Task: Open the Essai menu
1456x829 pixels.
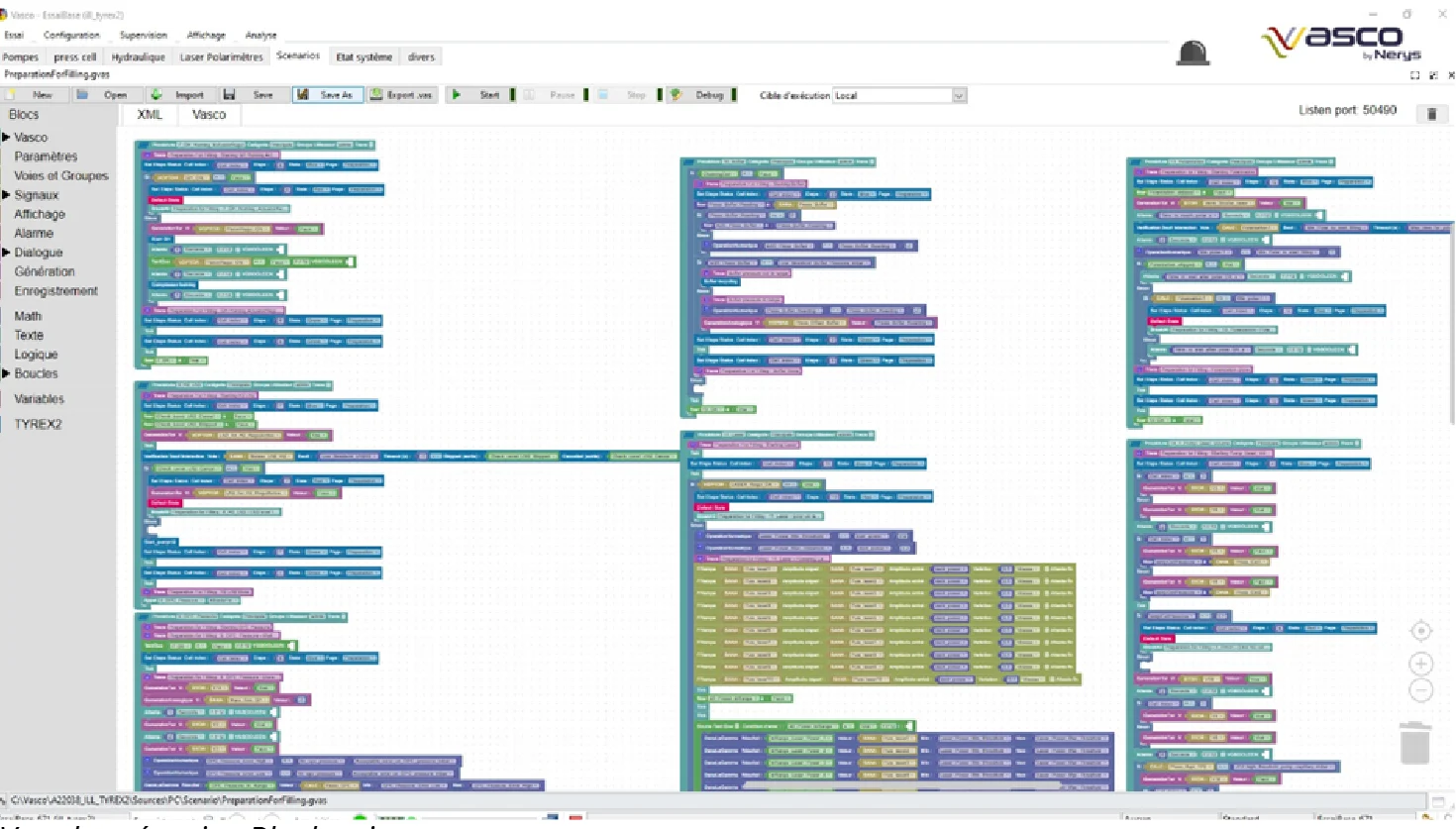Action: coord(14,35)
